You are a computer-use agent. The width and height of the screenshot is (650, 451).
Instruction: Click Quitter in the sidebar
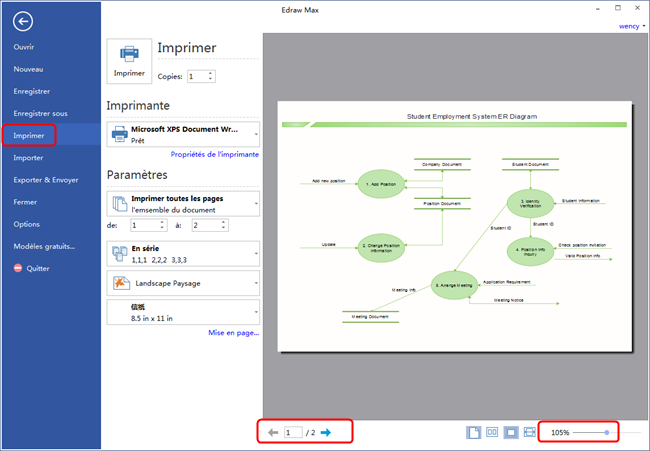click(38, 269)
